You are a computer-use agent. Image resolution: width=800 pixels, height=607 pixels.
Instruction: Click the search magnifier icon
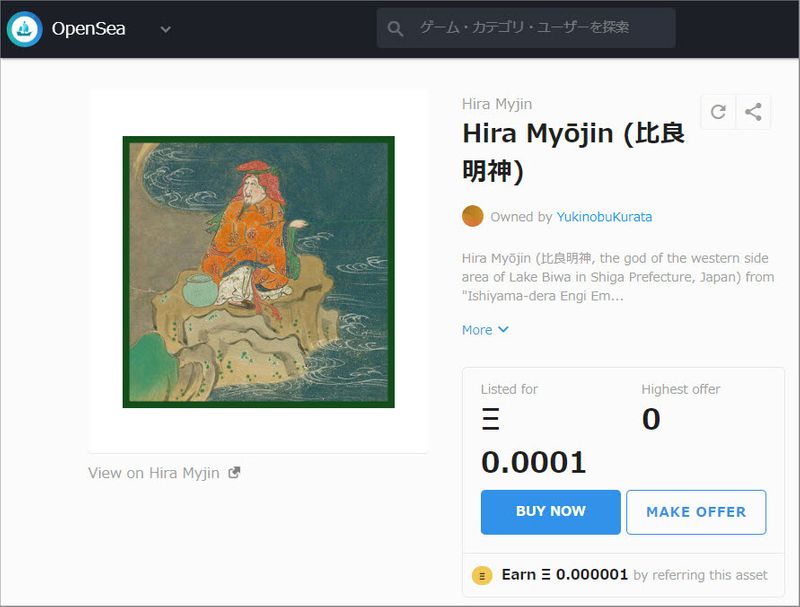click(396, 29)
